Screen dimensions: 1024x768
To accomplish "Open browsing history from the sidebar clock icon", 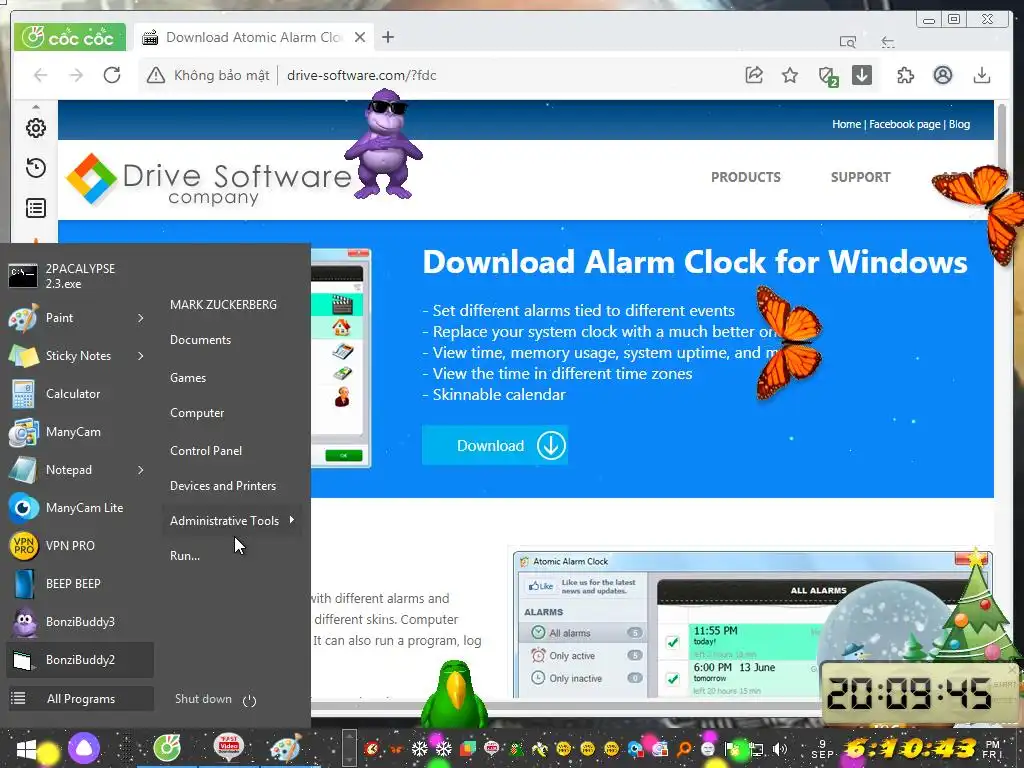I will [36, 168].
